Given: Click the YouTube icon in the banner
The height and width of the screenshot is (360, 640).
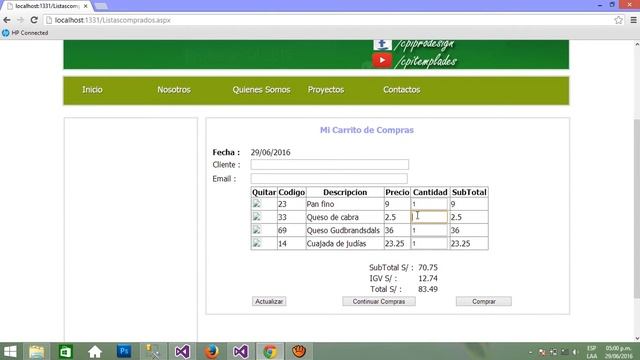Looking at the screenshot, I should tap(382, 60).
